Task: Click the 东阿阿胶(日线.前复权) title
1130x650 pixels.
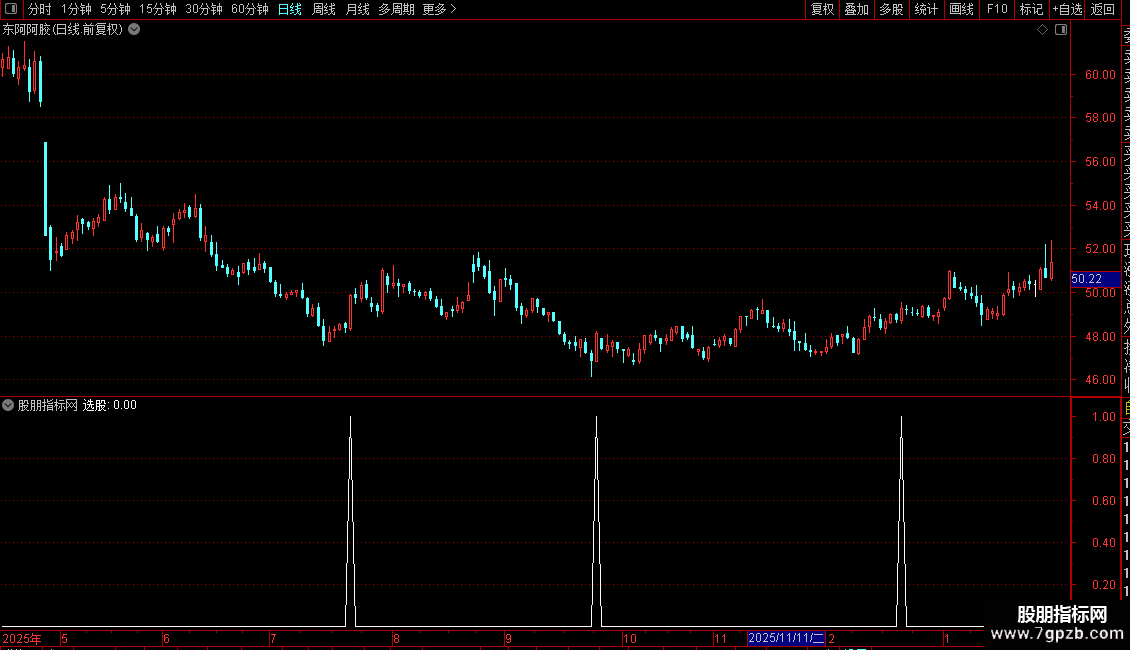Action: (63, 30)
